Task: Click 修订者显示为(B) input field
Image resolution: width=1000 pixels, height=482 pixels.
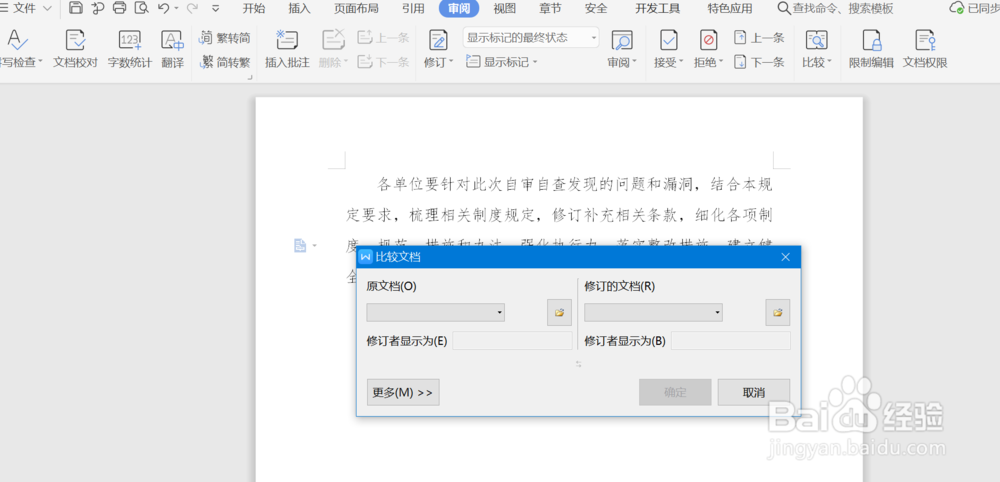Action: [731, 340]
